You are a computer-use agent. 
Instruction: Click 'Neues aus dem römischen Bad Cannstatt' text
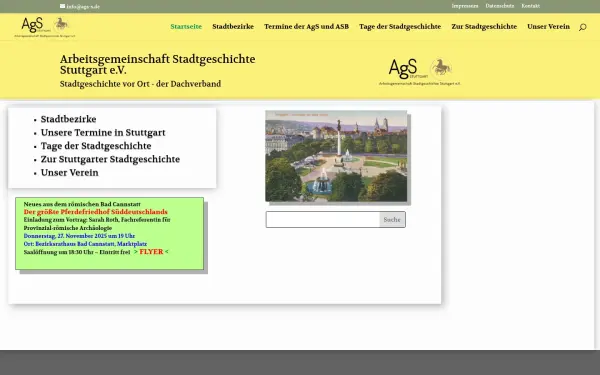pos(82,204)
